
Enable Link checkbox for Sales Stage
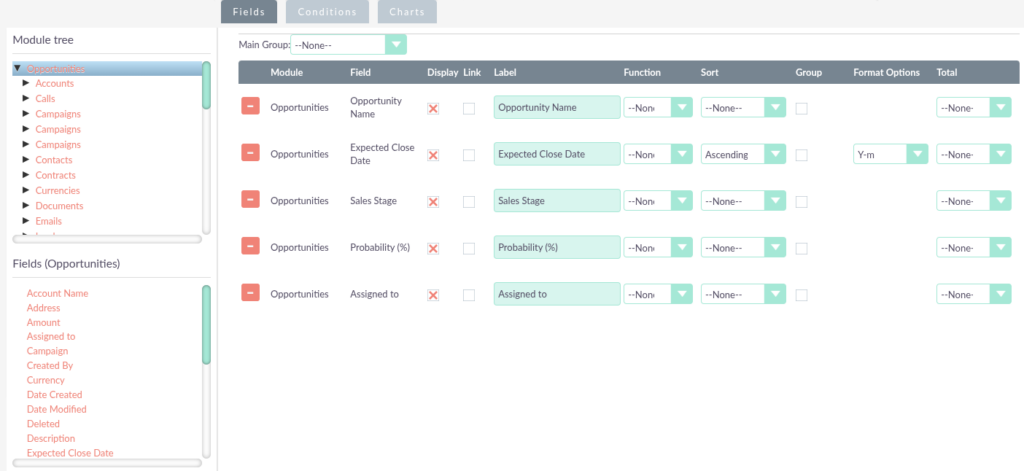469,202
